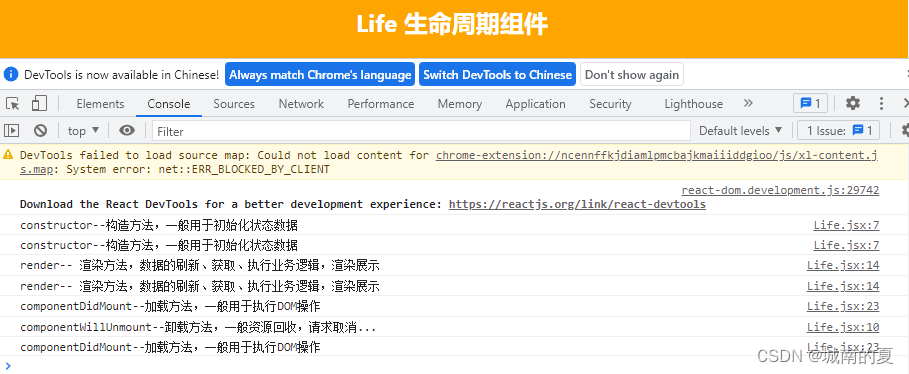Switch to the Elements tab

pyautogui.click(x=100, y=104)
